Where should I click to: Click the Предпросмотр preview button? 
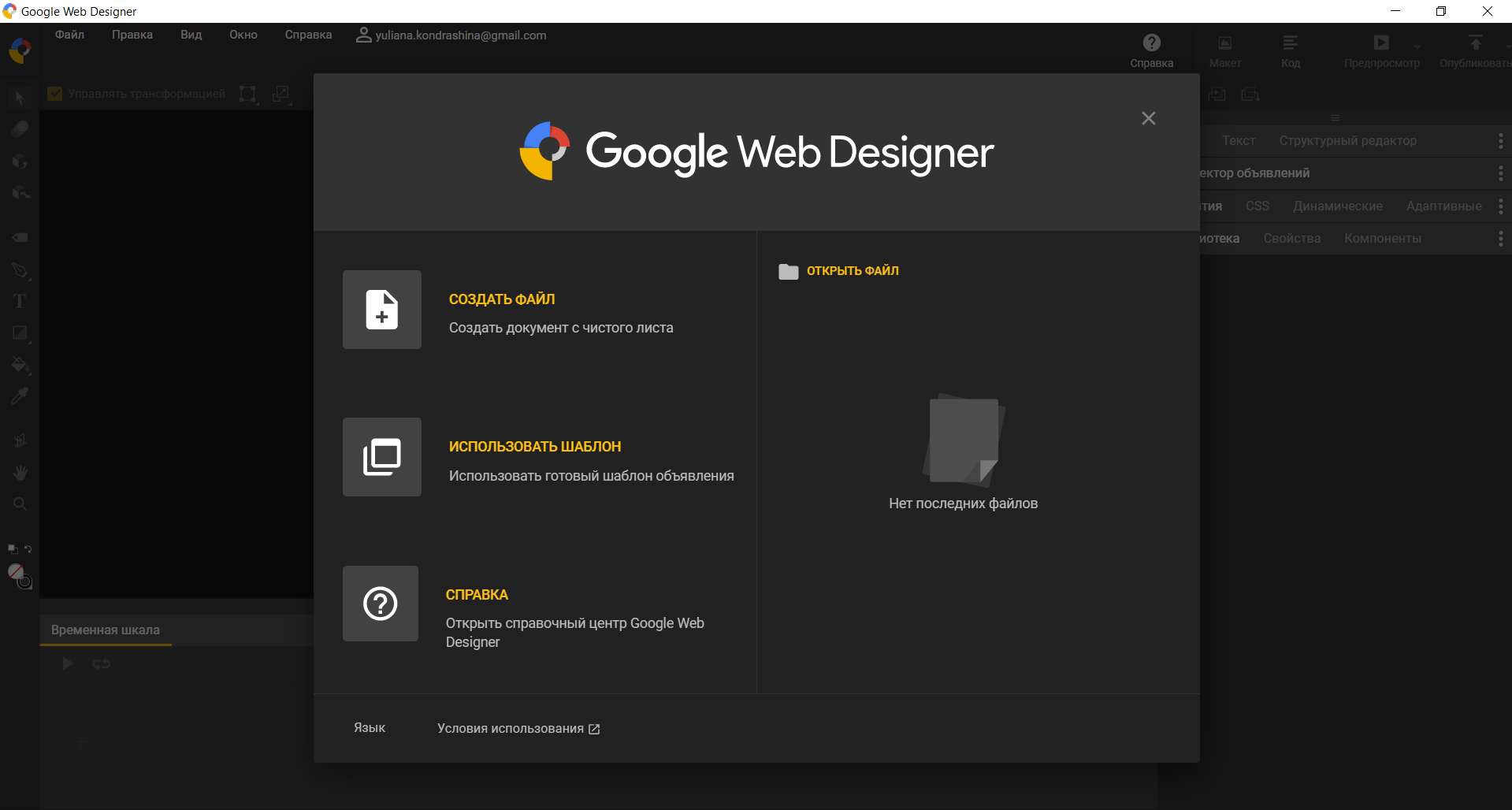pyautogui.click(x=1381, y=51)
